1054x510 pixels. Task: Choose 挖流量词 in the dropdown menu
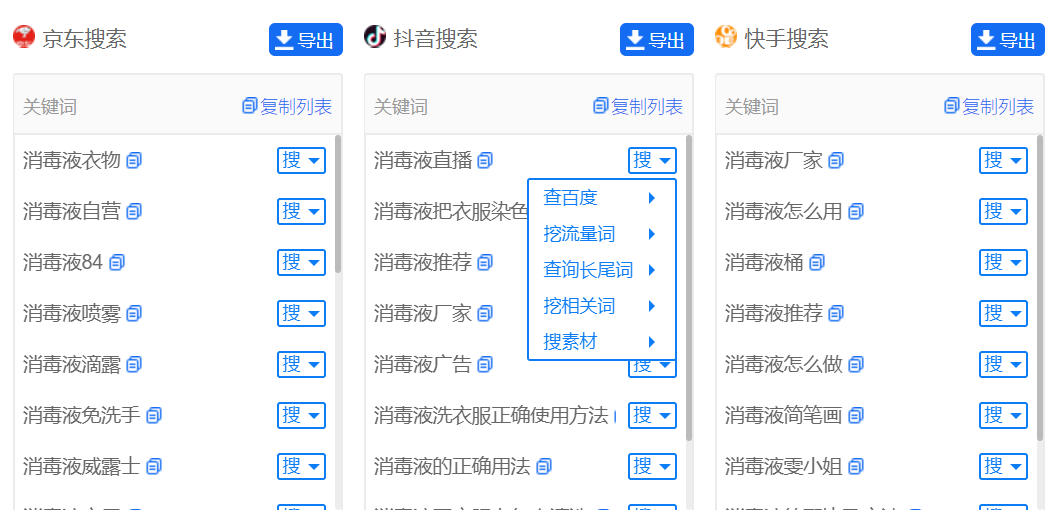tap(579, 234)
